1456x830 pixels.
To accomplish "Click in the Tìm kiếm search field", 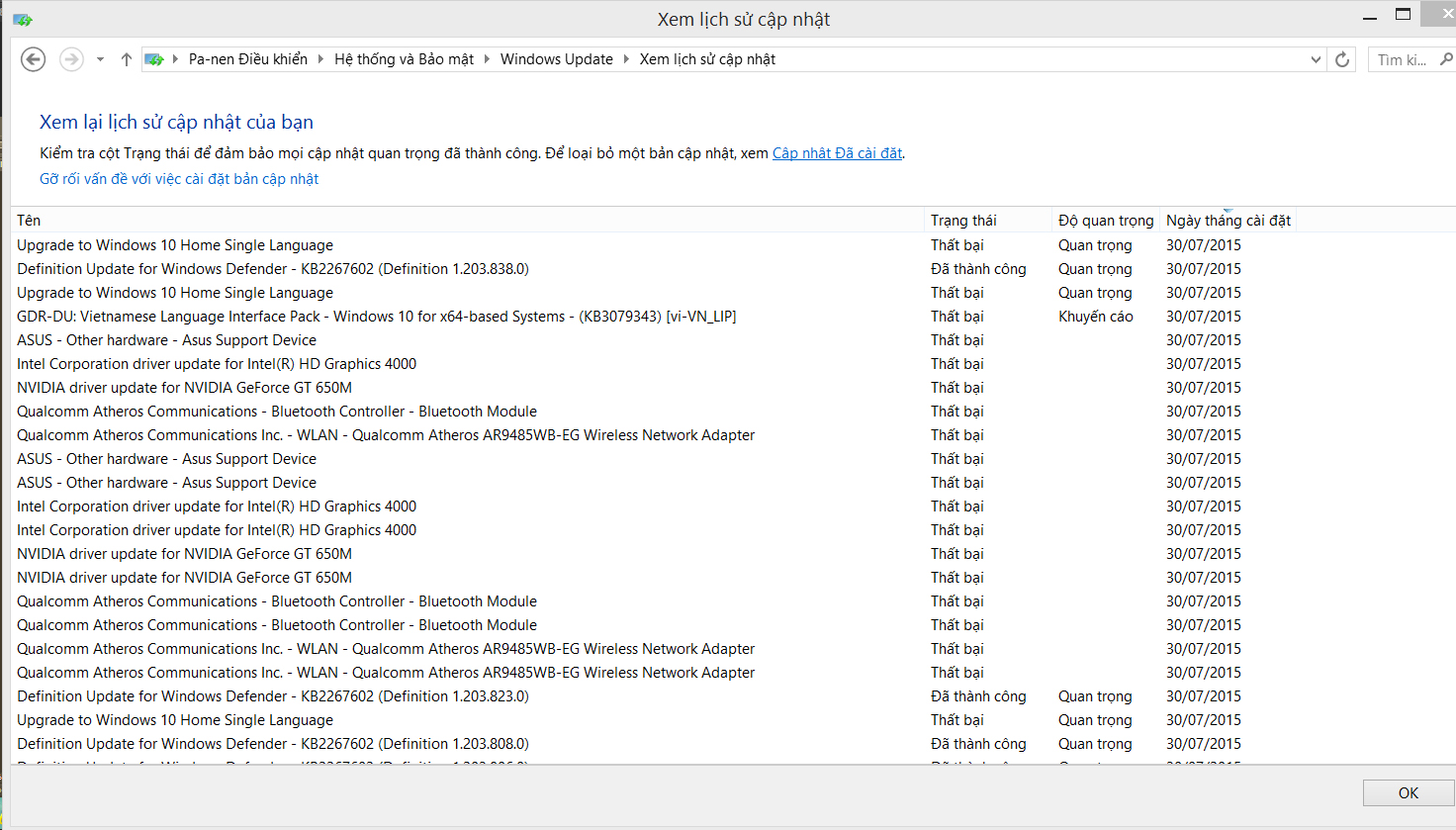I will pyautogui.click(x=1402, y=59).
